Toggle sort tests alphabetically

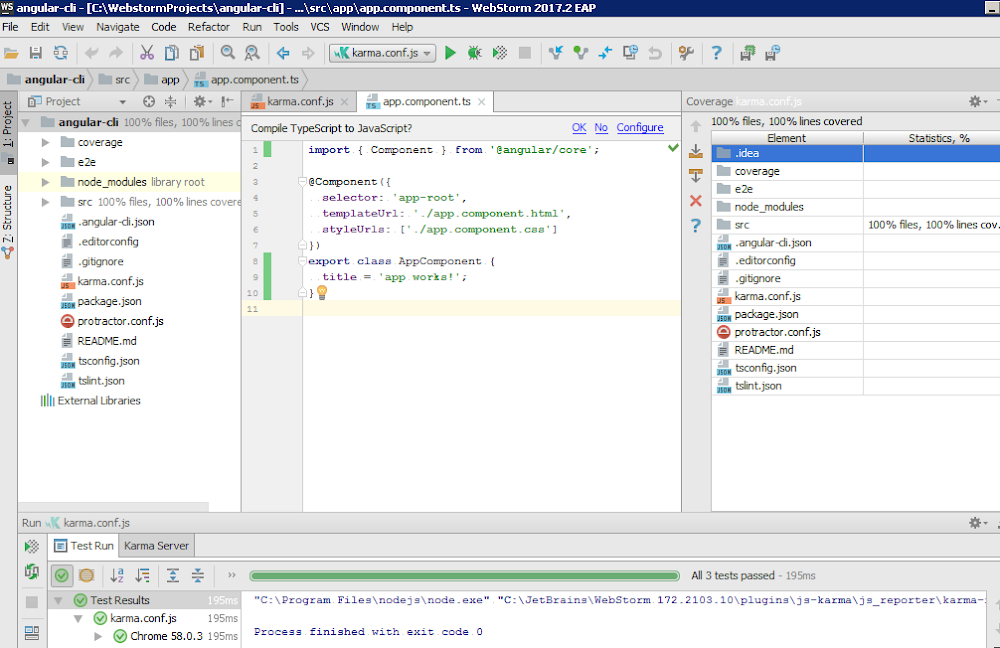pos(117,575)
